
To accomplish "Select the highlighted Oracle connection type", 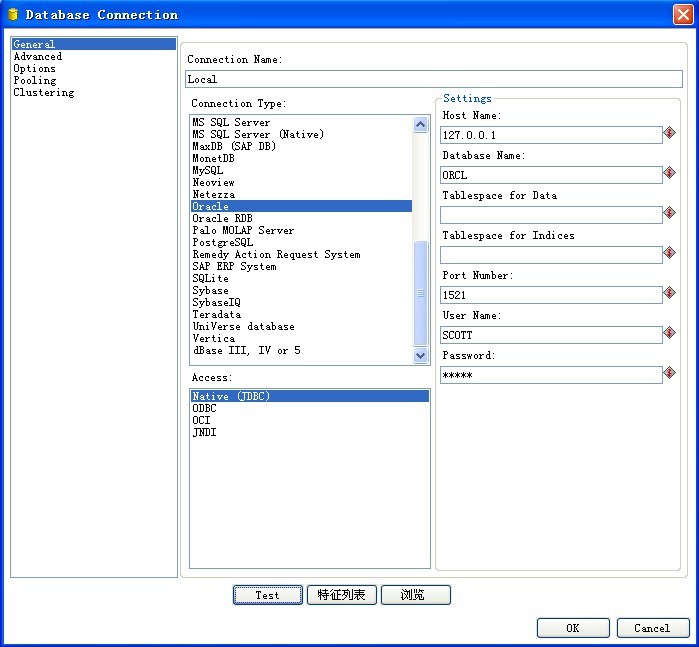I will click(x=301, y=206).
